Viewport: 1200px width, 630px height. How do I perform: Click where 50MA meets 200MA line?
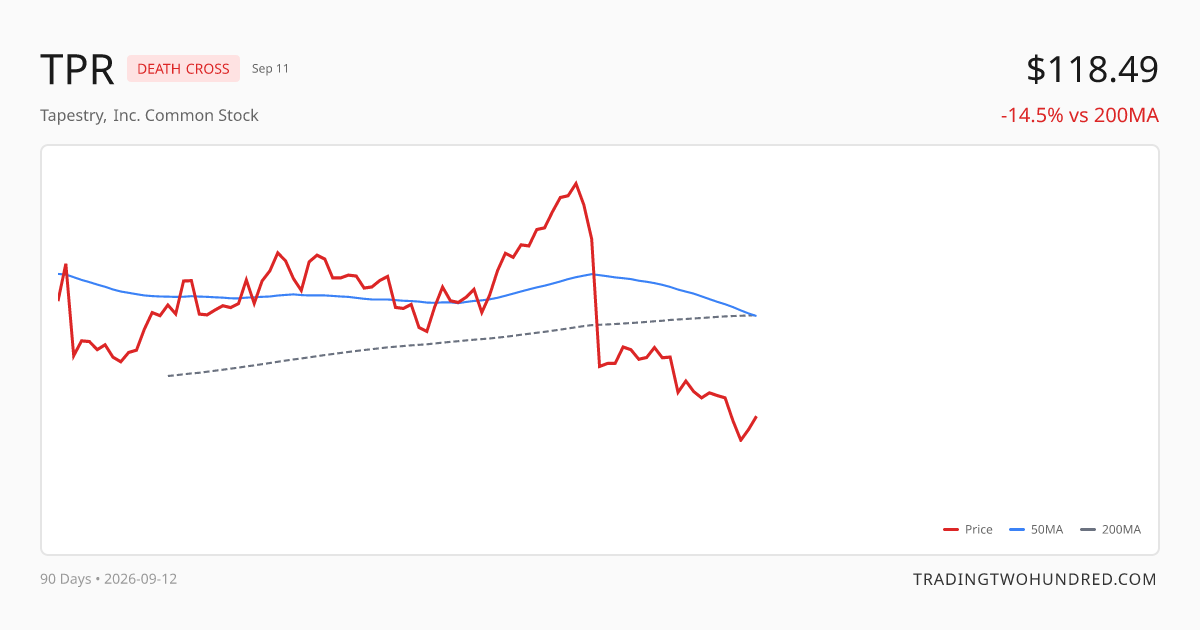755,316
